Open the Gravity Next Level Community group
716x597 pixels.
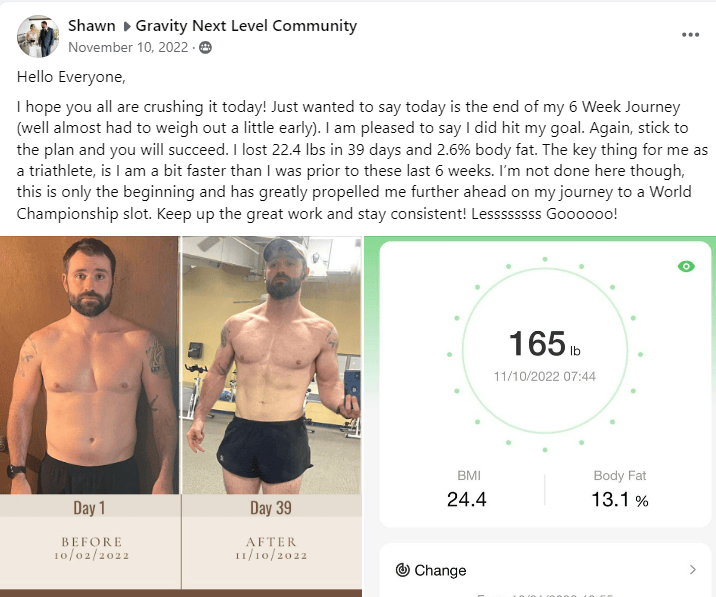[246, 26]
